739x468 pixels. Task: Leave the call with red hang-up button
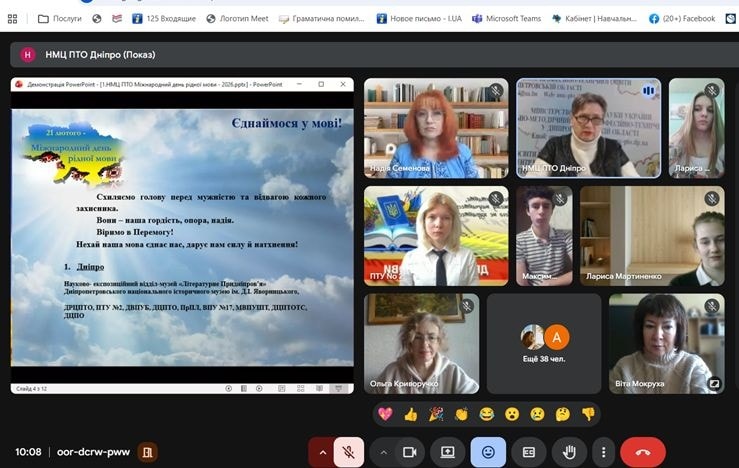(x=642, y=452)
